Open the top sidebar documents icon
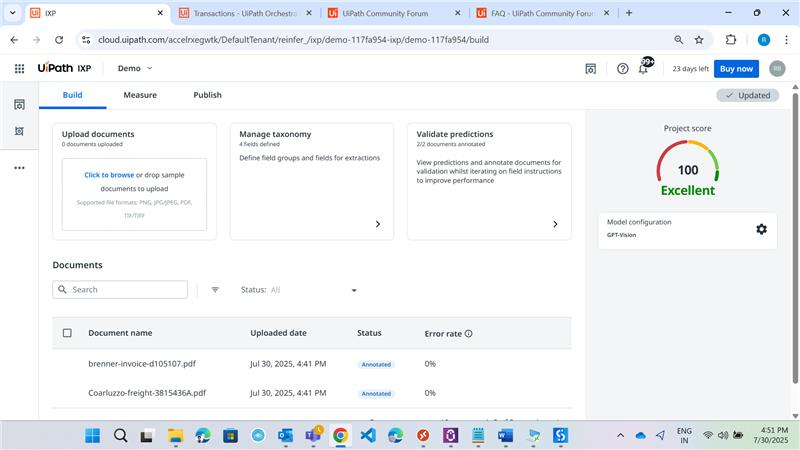 pos(19,105)
